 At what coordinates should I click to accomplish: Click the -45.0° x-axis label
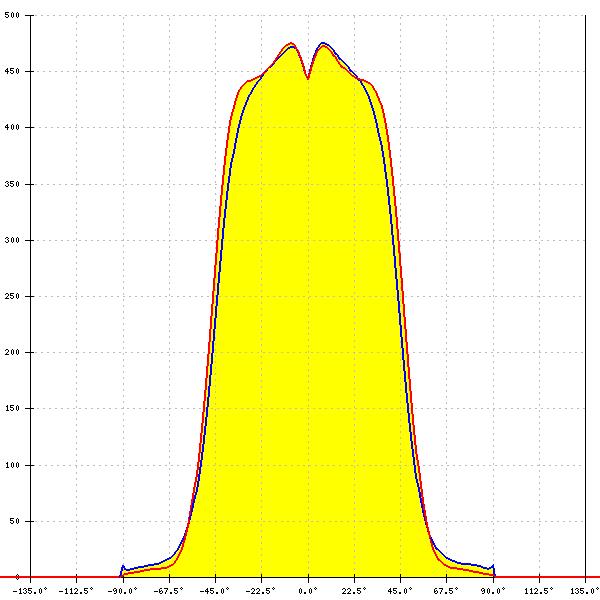click(x=215, y=591)
